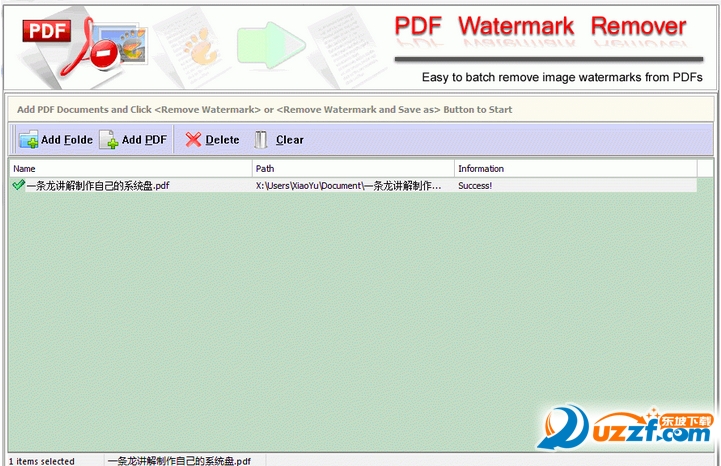Click the red X Delete icon
The image size is (721, 466).
pyautogui.click(x=193, y=139)
